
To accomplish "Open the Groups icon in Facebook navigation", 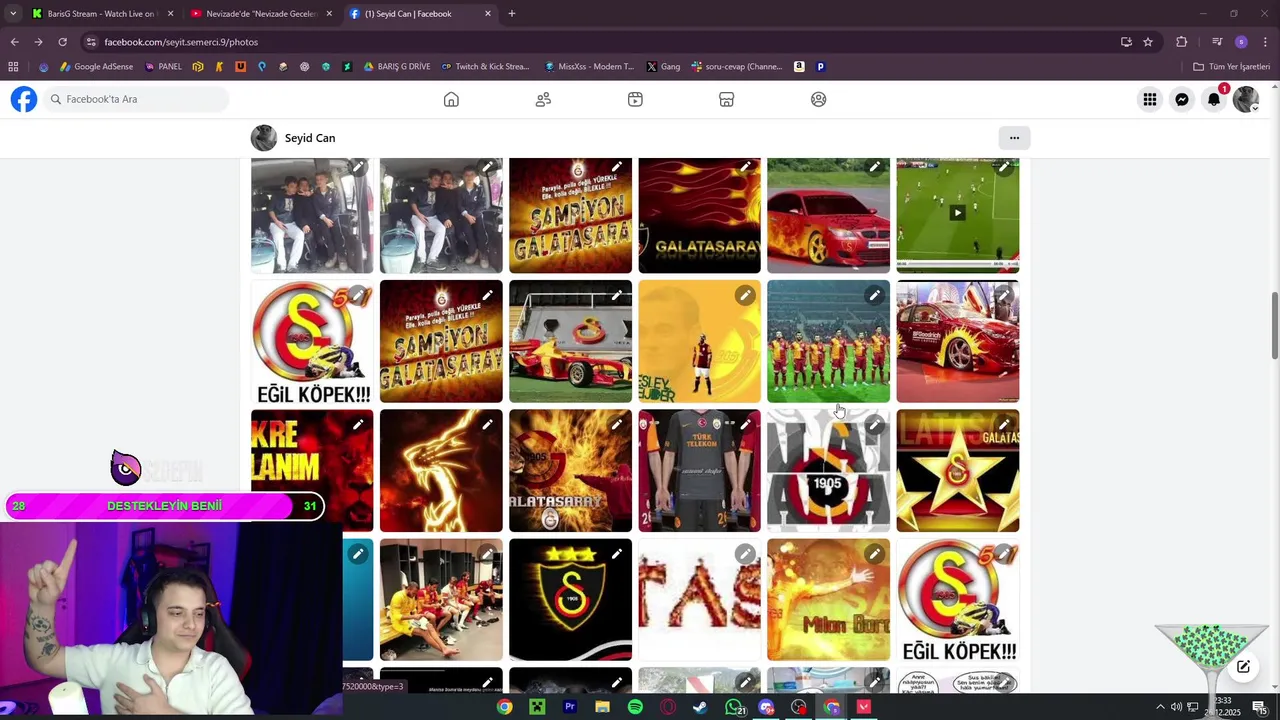I will 819,99.
